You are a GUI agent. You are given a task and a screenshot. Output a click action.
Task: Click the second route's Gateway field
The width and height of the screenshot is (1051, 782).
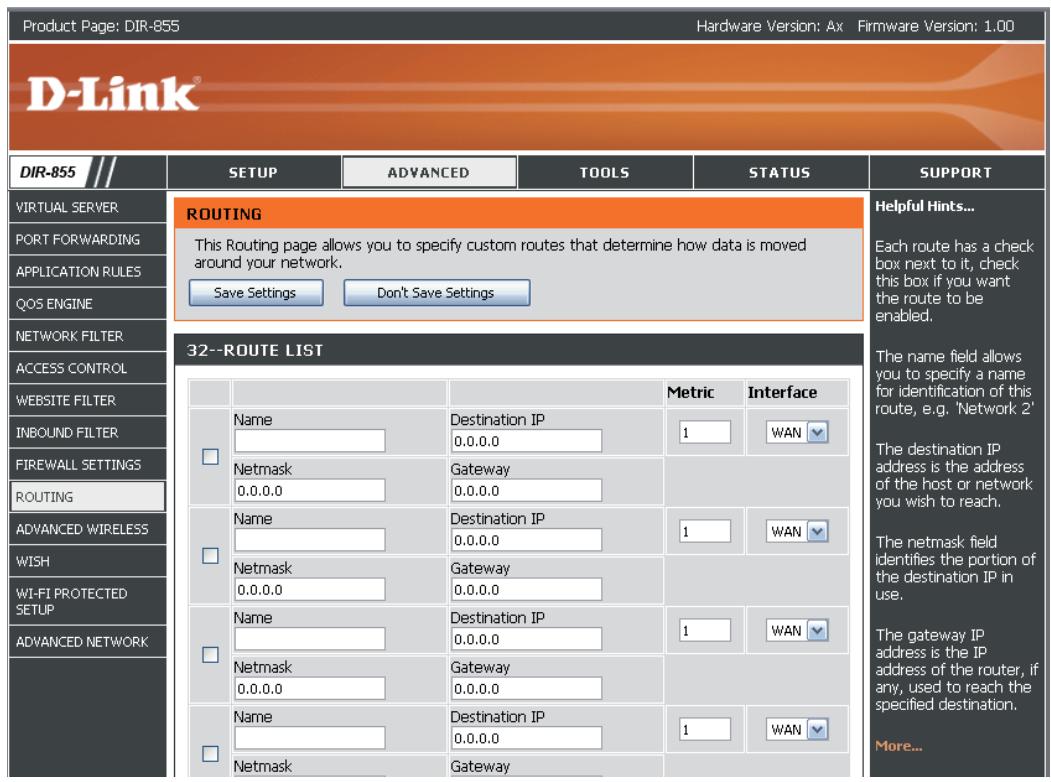tap(526, 590)
